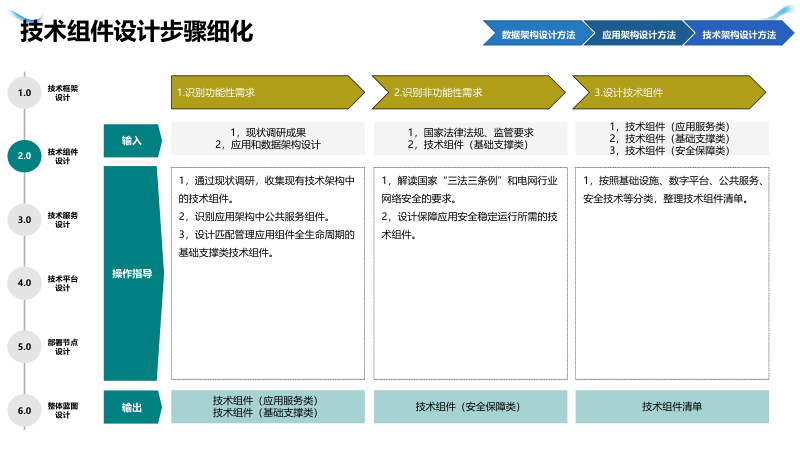800x450 pixels.
Task: Click the 应用架构设计方法 arrow tab
Action: coord(639,34)
